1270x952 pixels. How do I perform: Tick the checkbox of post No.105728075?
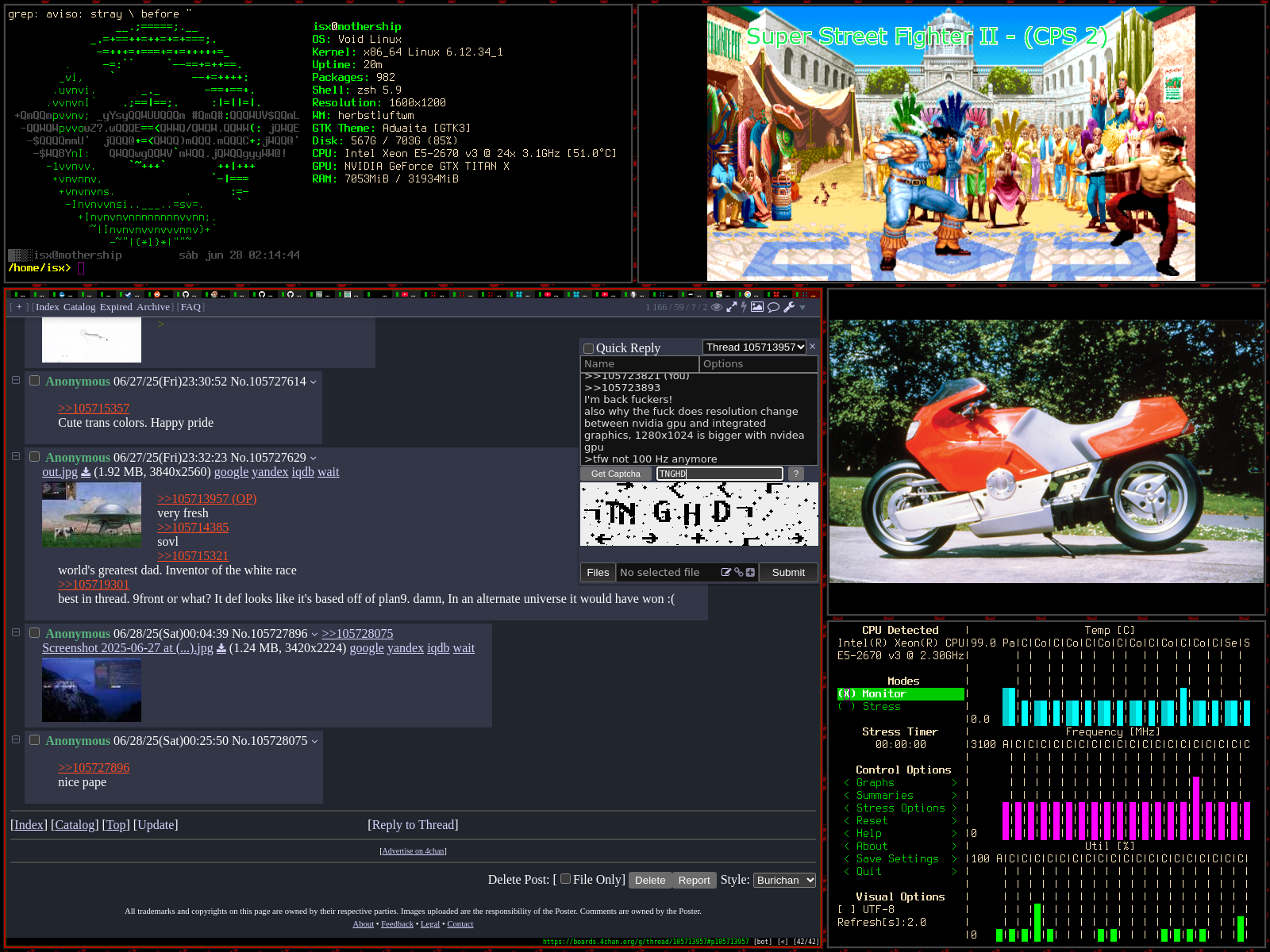[35, 740]
